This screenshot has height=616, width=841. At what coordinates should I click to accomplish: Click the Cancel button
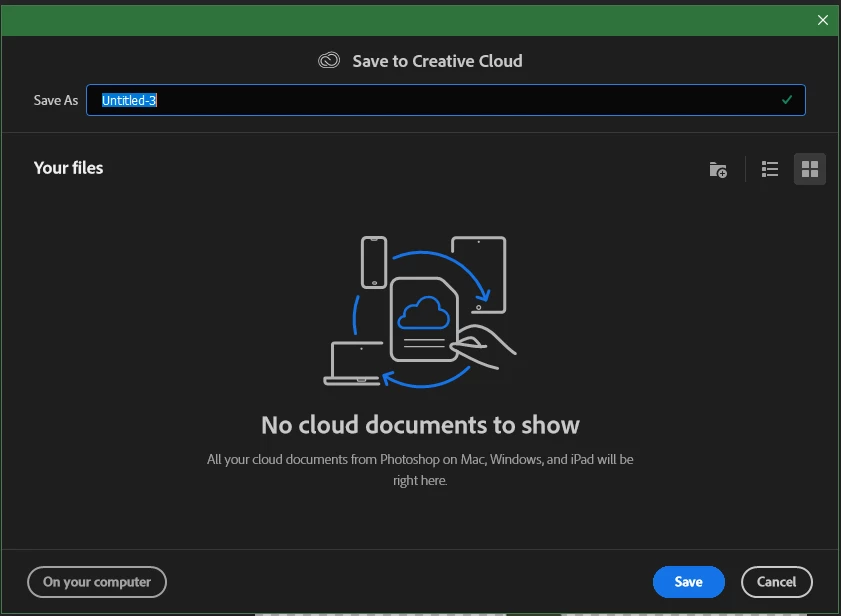[776, 582]
